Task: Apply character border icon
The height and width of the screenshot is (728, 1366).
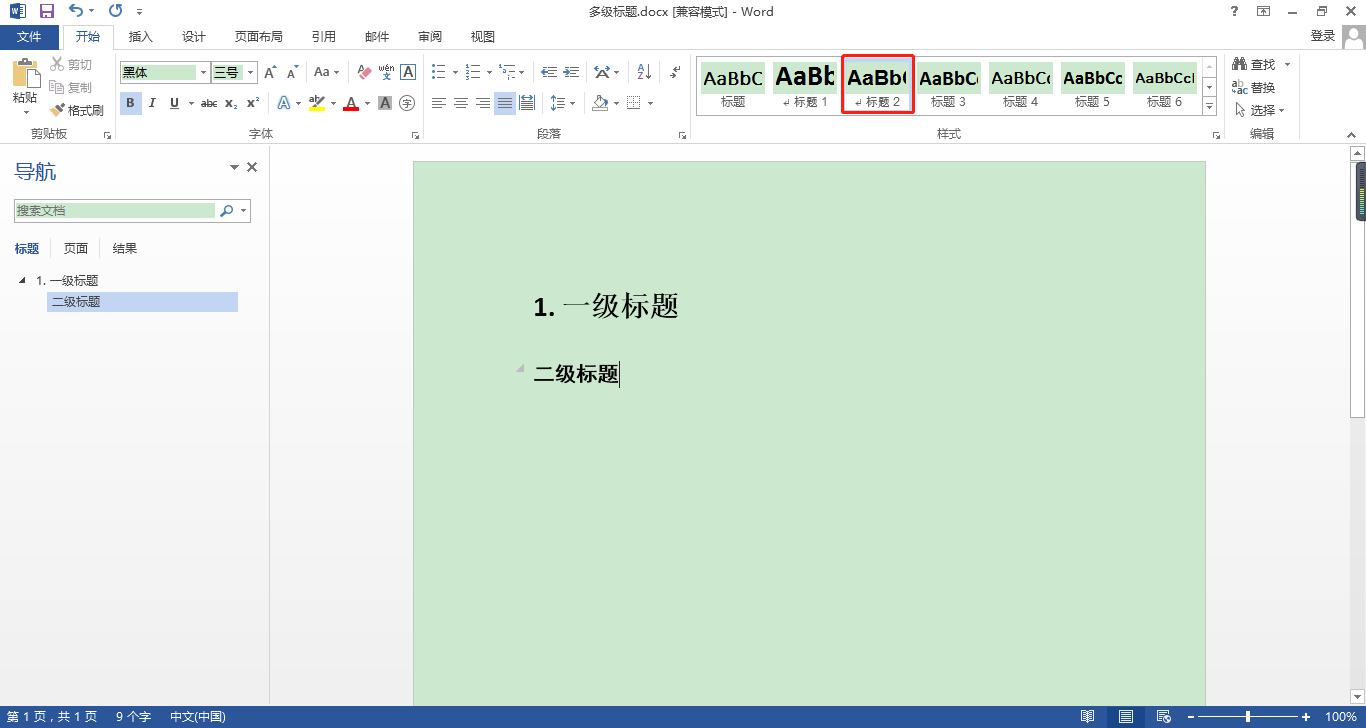Action: click(408, 72)
